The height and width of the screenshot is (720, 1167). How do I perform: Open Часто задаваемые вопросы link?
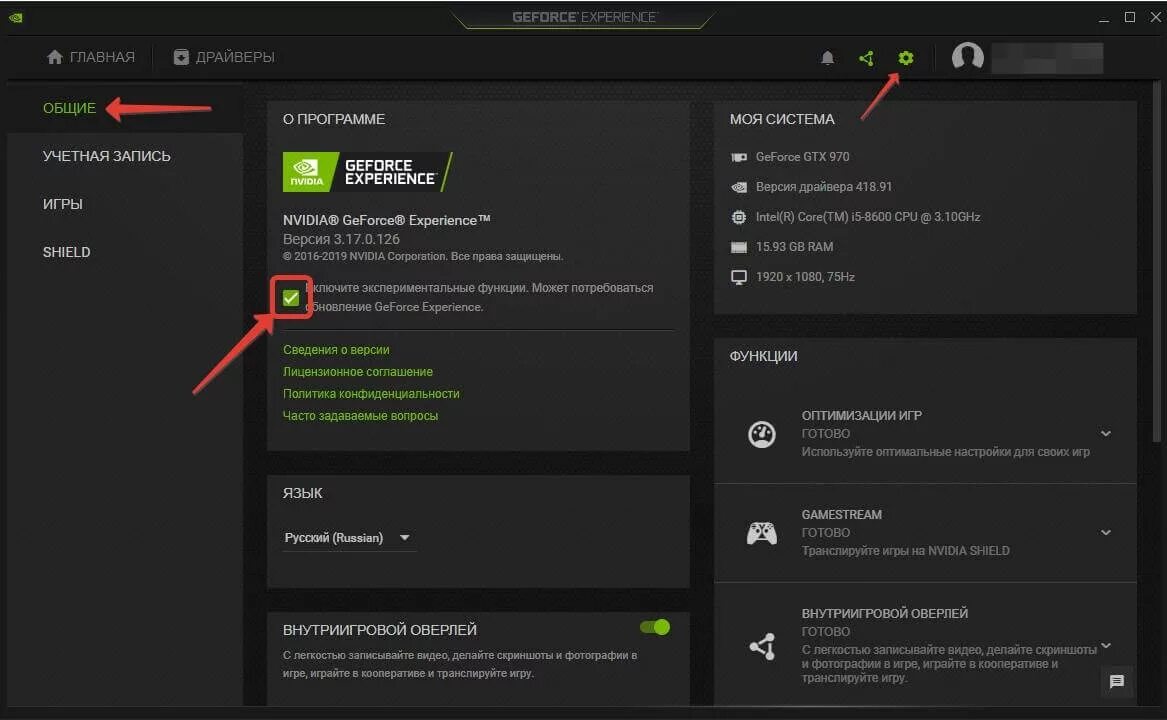360,415
